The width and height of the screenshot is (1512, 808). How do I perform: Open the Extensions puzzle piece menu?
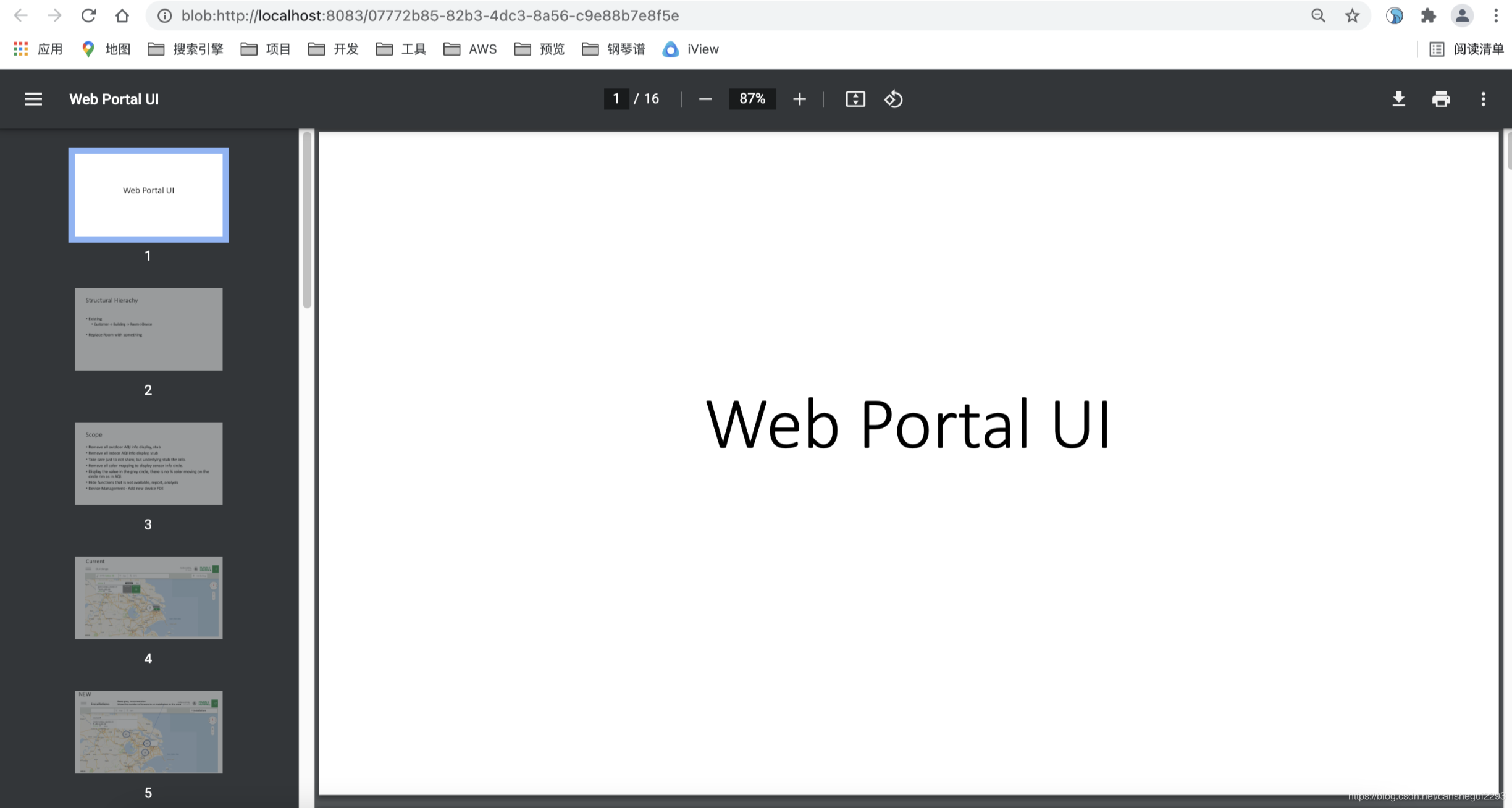[1428, 15]
